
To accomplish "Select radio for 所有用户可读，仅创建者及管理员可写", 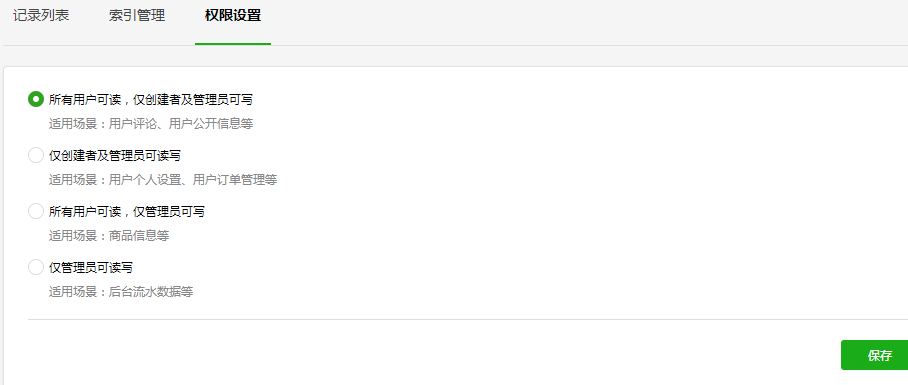I will (36, 99).
